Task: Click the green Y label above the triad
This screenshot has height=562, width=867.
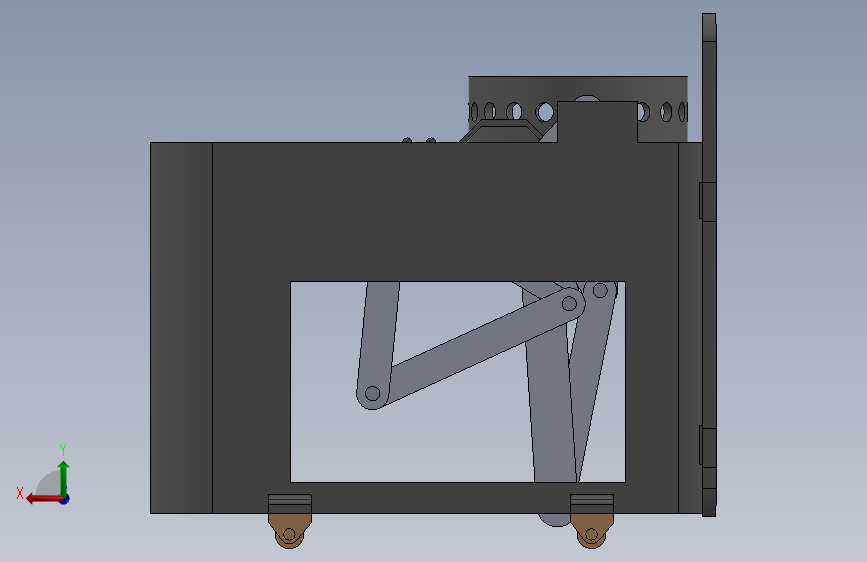Action: (63, 449)
